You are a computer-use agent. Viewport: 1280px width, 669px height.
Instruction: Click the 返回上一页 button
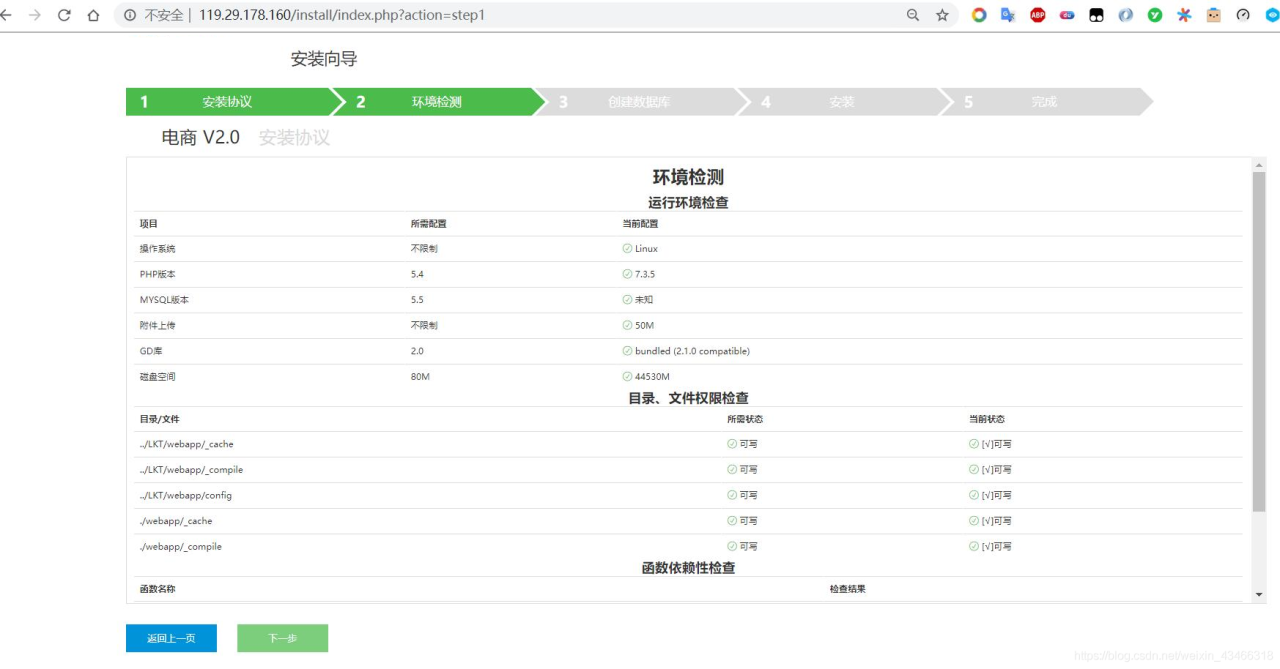coord(170,638)
